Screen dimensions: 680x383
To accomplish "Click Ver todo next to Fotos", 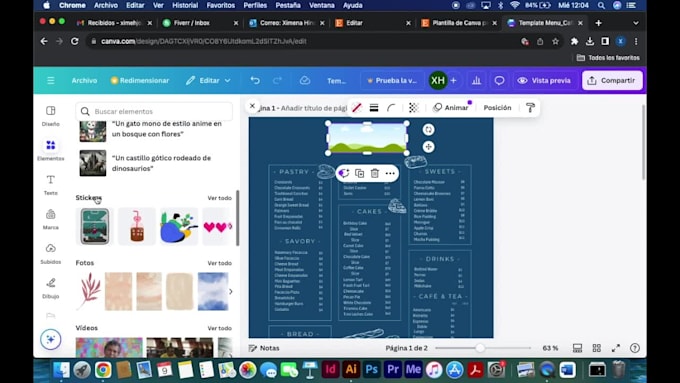I will click(219, 263).
